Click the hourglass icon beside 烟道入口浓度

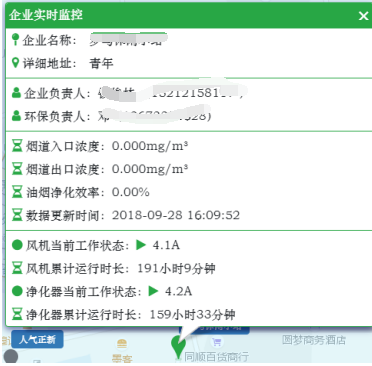[x=17, y=146]
